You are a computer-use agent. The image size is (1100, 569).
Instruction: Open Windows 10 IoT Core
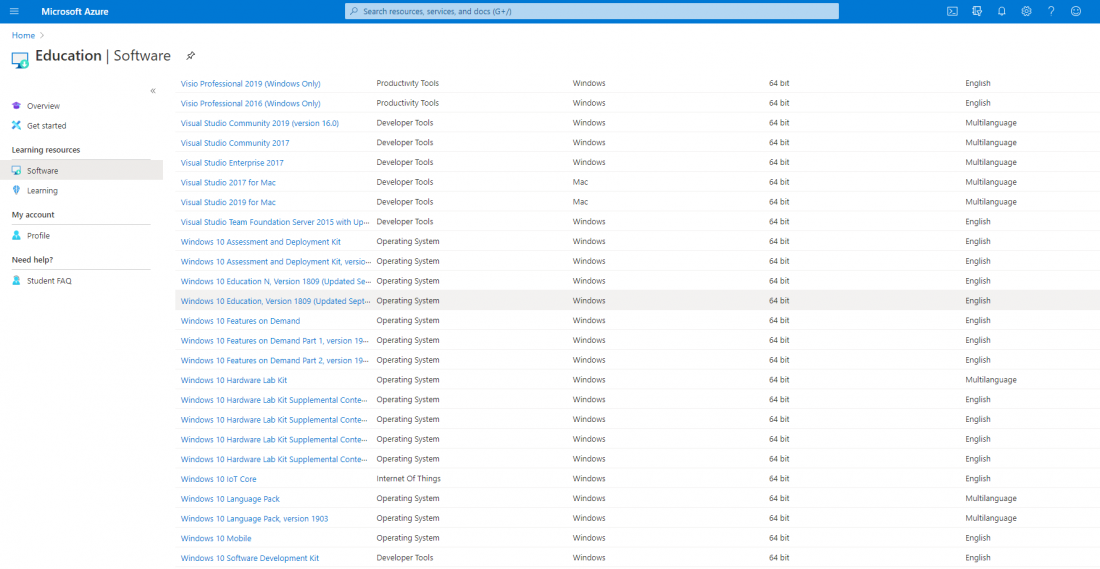pos(218,478)
